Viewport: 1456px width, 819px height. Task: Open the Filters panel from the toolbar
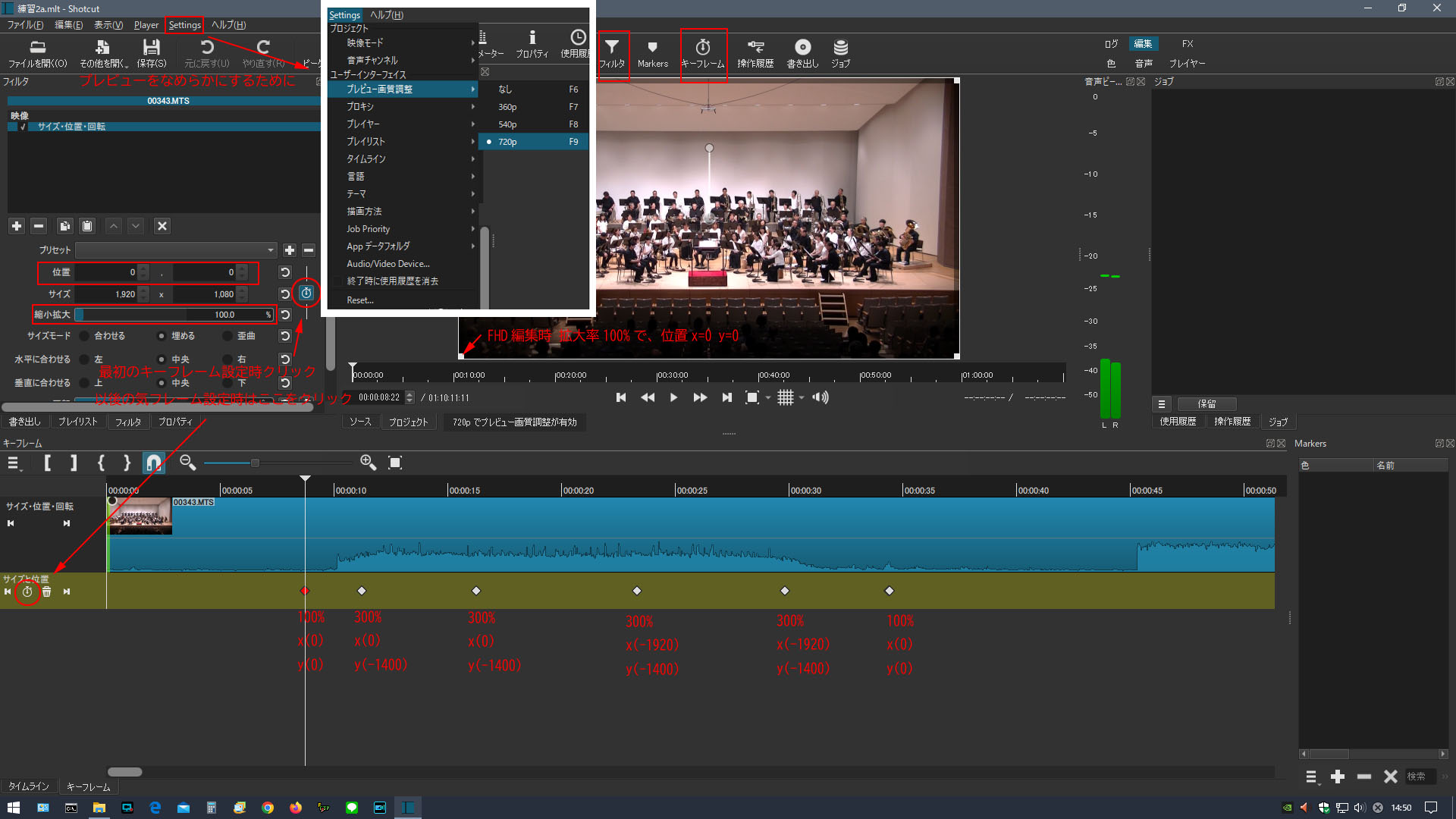612,54
